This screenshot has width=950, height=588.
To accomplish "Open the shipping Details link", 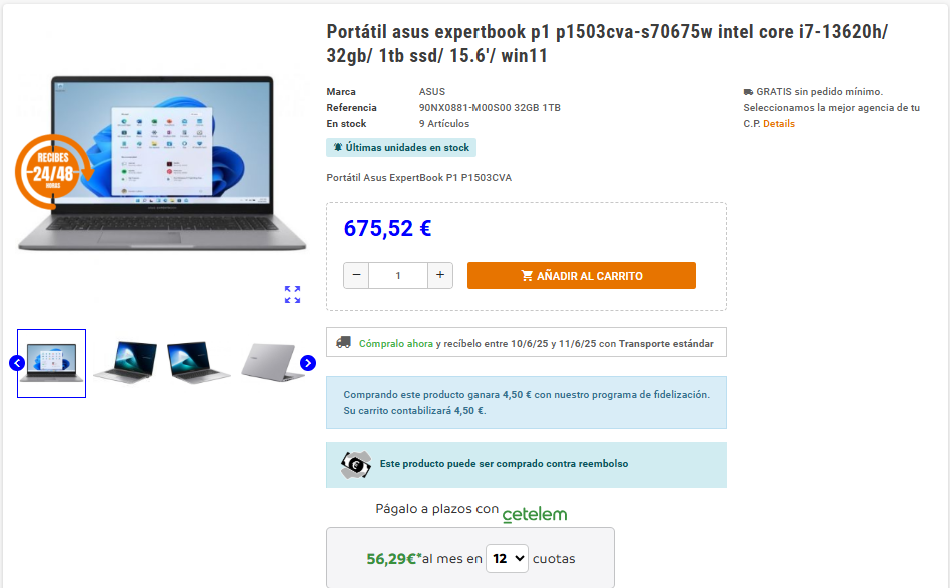I will coord(779,124).
